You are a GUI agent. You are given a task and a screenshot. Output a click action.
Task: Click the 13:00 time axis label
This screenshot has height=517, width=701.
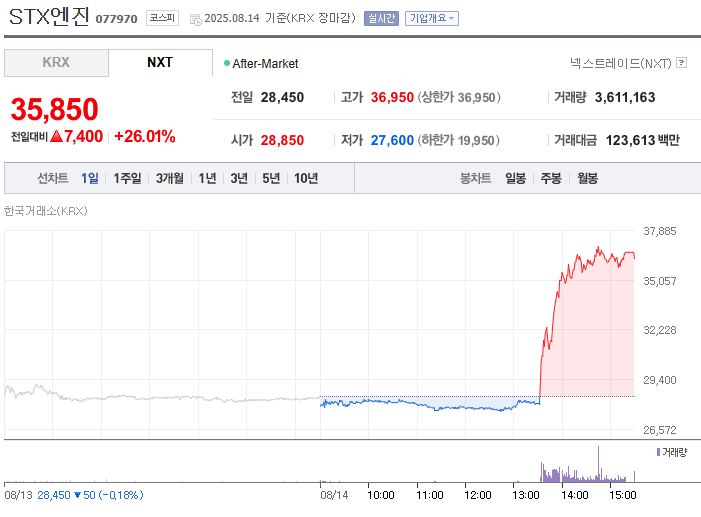[x=526, y=496]
